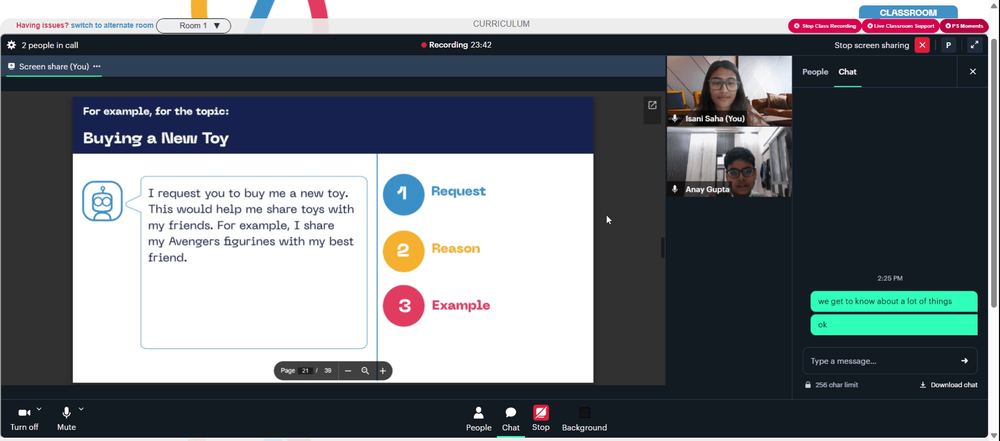Click the chat message 'we get to know about a lot of things'

click(893, 301)
